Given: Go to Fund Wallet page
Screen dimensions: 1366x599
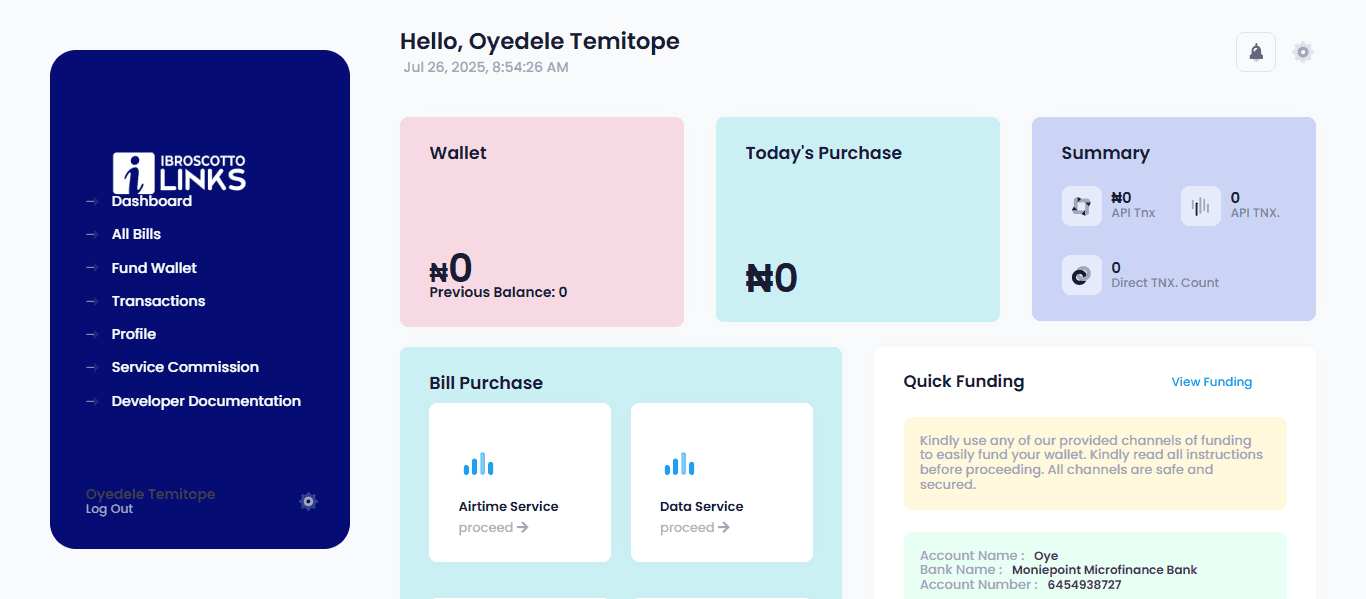Looking at the screenshot, I should click(154, 268).
